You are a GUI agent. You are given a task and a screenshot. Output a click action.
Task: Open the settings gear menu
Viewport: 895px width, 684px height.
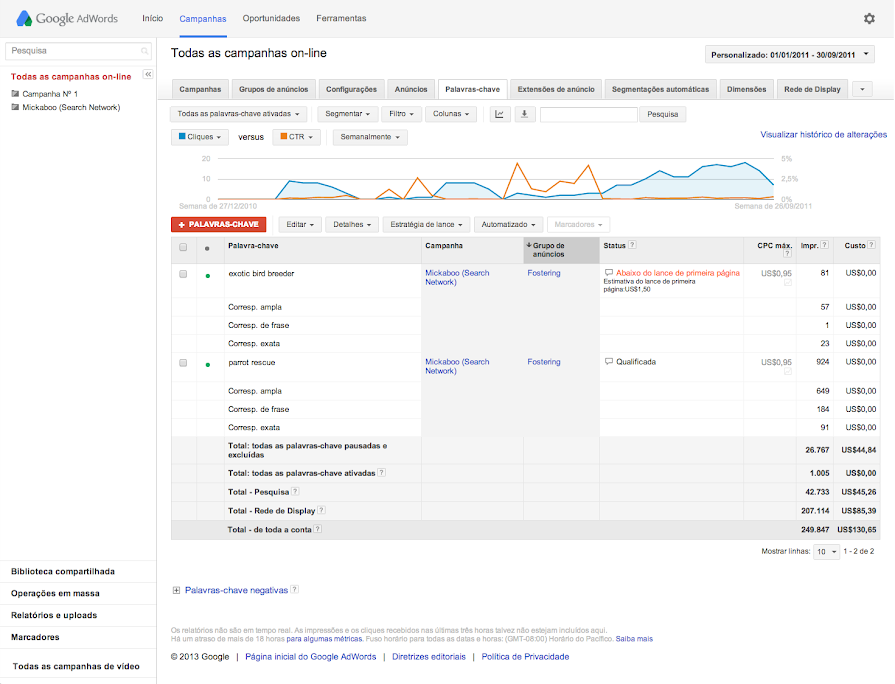[869, 18]
